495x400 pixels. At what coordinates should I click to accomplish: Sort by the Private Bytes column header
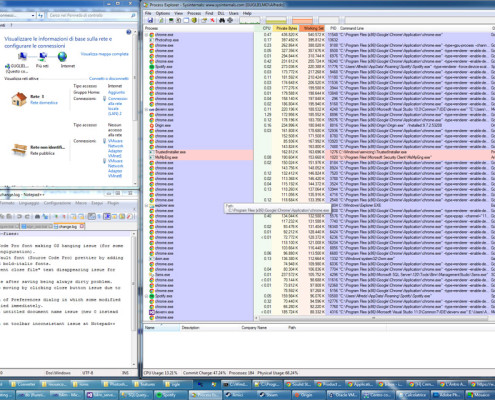pos(286,28)
